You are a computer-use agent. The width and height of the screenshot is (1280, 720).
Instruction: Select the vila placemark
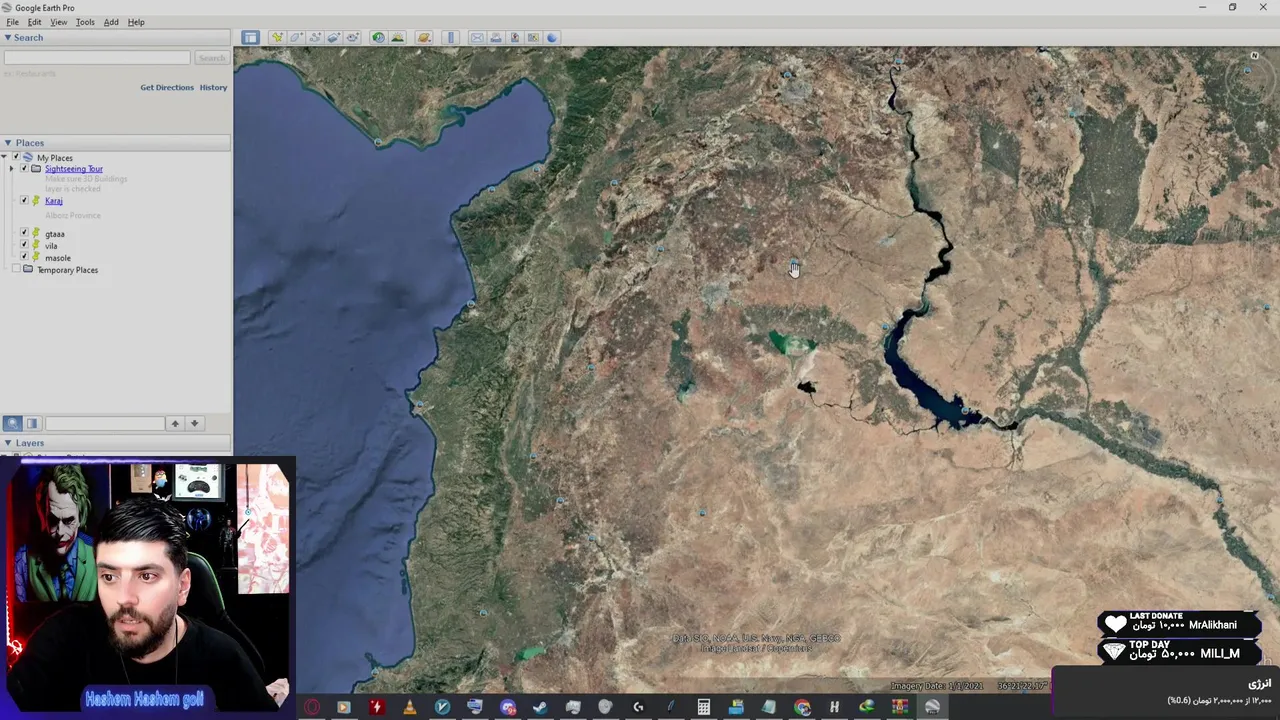click(x=51, y=246)
